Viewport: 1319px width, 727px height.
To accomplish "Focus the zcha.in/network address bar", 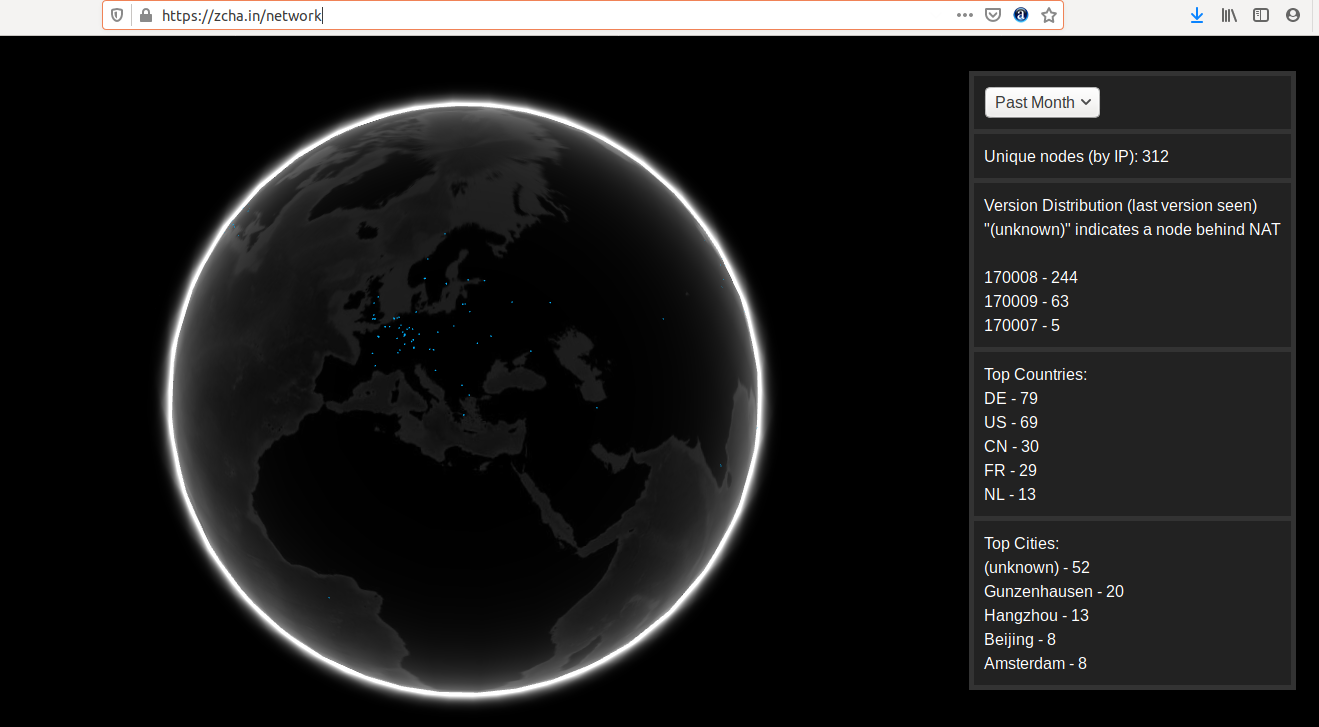I will pos(500,15).
